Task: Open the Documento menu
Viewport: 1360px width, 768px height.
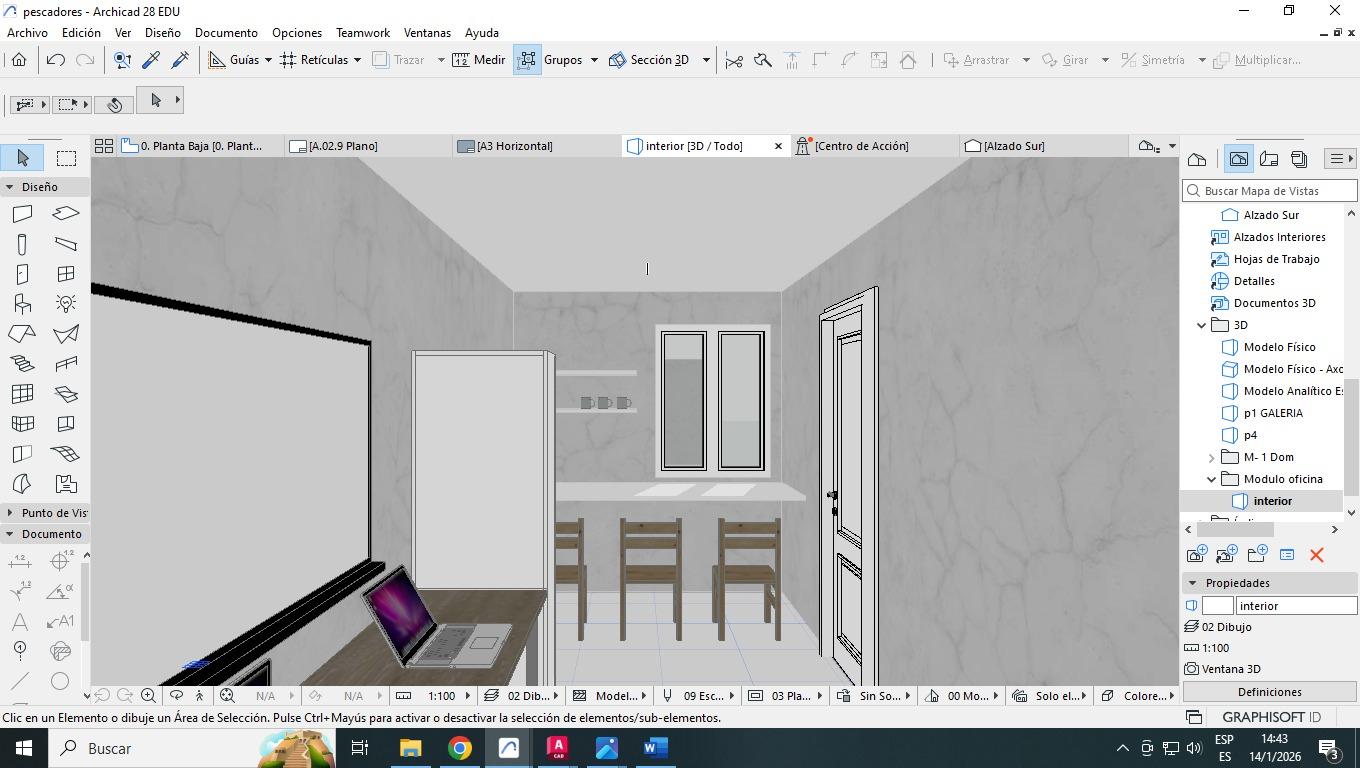Action: pos(226,33)
